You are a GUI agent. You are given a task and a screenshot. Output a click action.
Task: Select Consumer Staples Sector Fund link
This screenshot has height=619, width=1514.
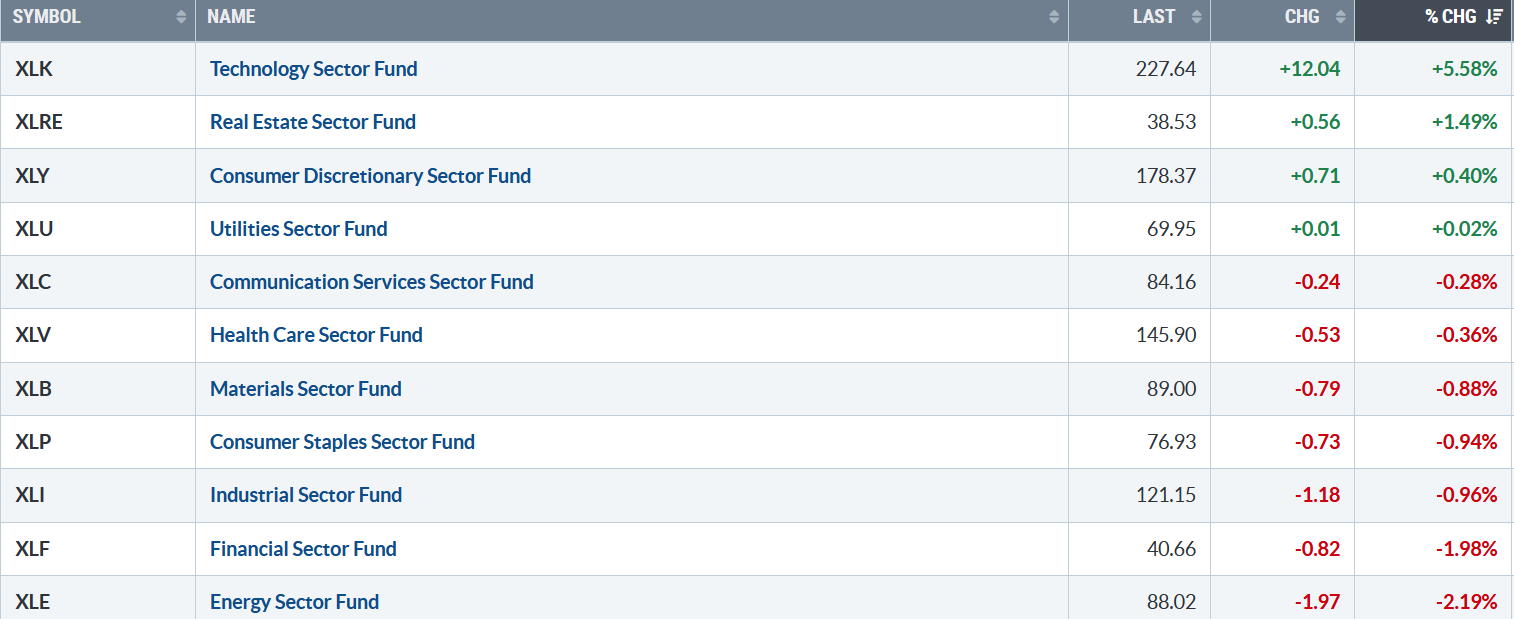(x=342, y=442)
